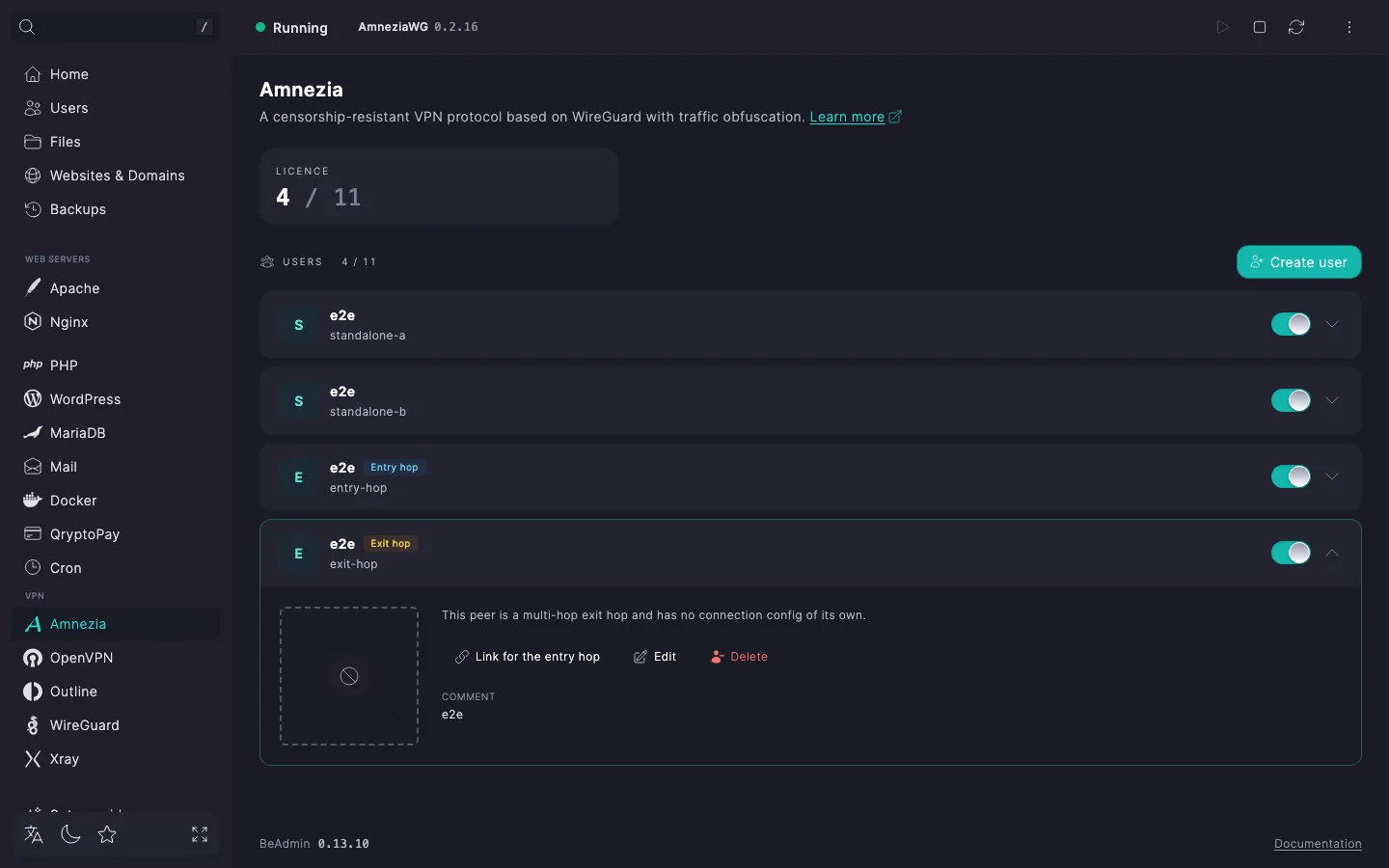
Task: Click the Mail envelope icon
Action: click(x=33, y=467)
